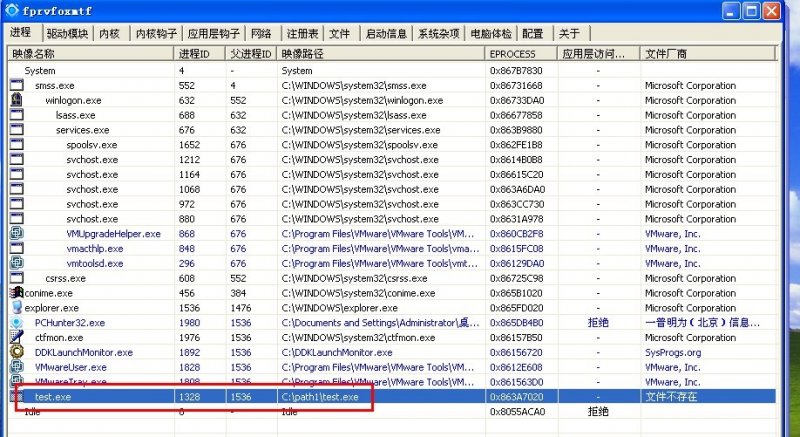This screenshot has height=437, width=800.
Task: Maximize the fprvfoxmtf window
Action: (751, 10)
